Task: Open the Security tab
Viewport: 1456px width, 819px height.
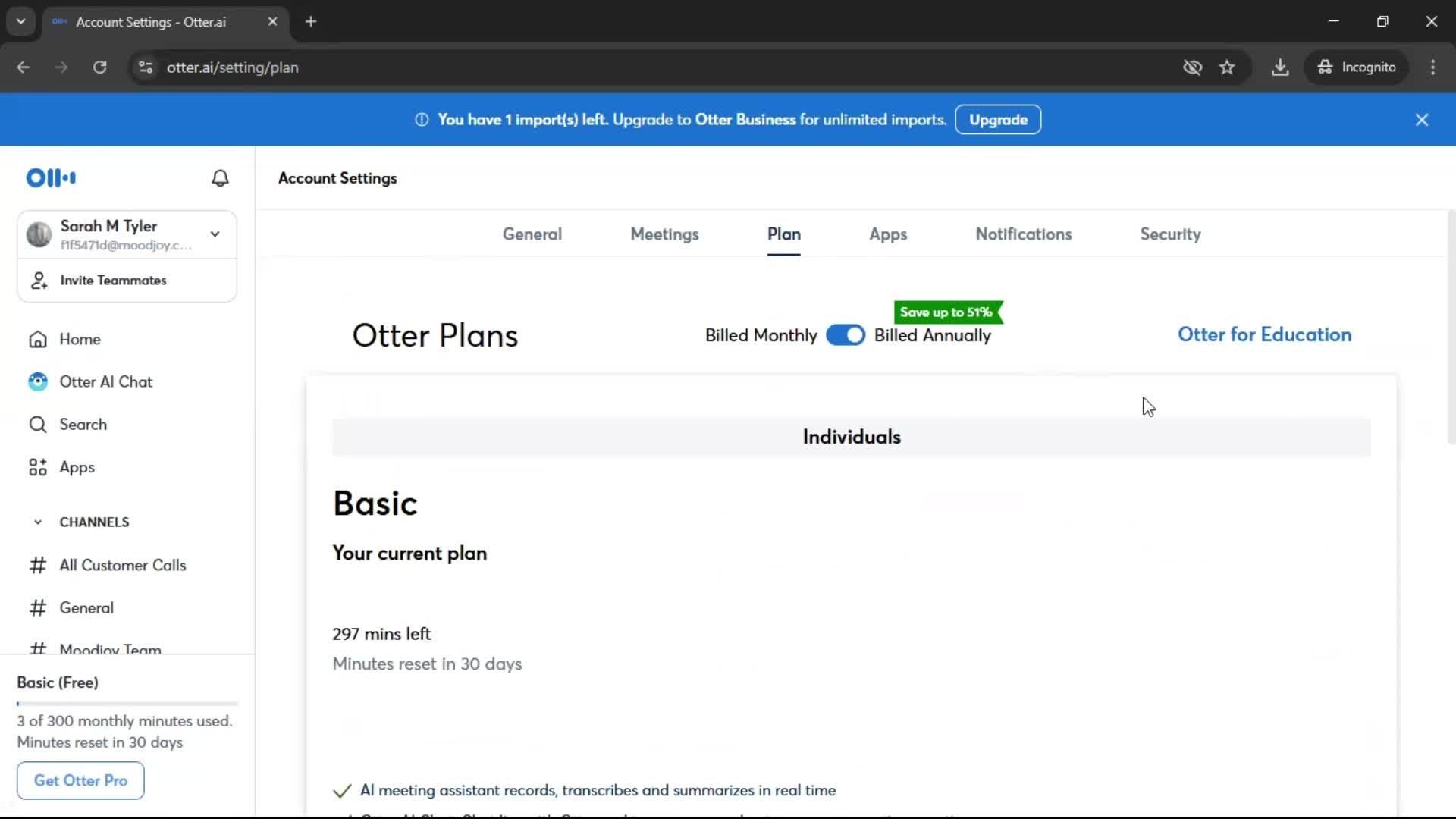Action: (x=1170, y=234)
